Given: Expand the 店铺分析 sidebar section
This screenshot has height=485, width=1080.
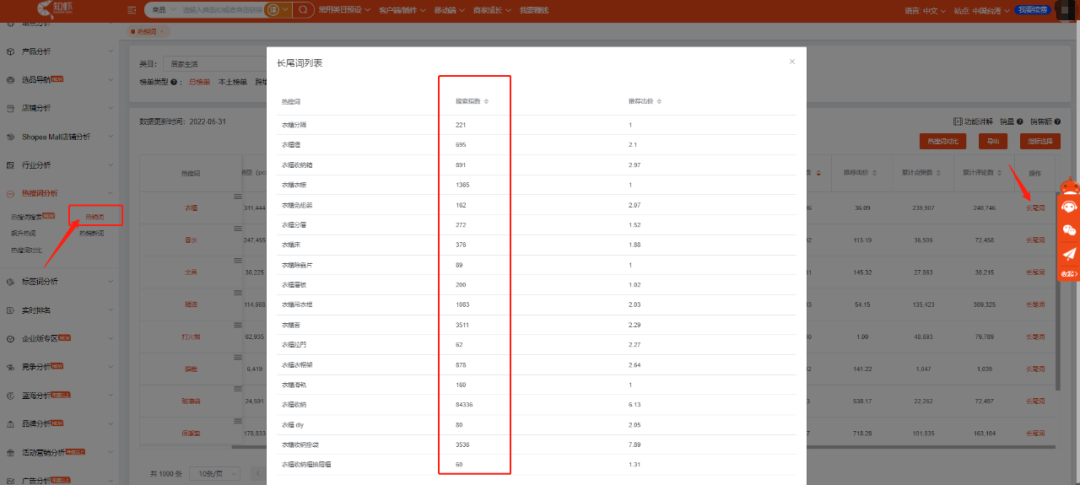Looking at the screenshot, I should point(110,108).
